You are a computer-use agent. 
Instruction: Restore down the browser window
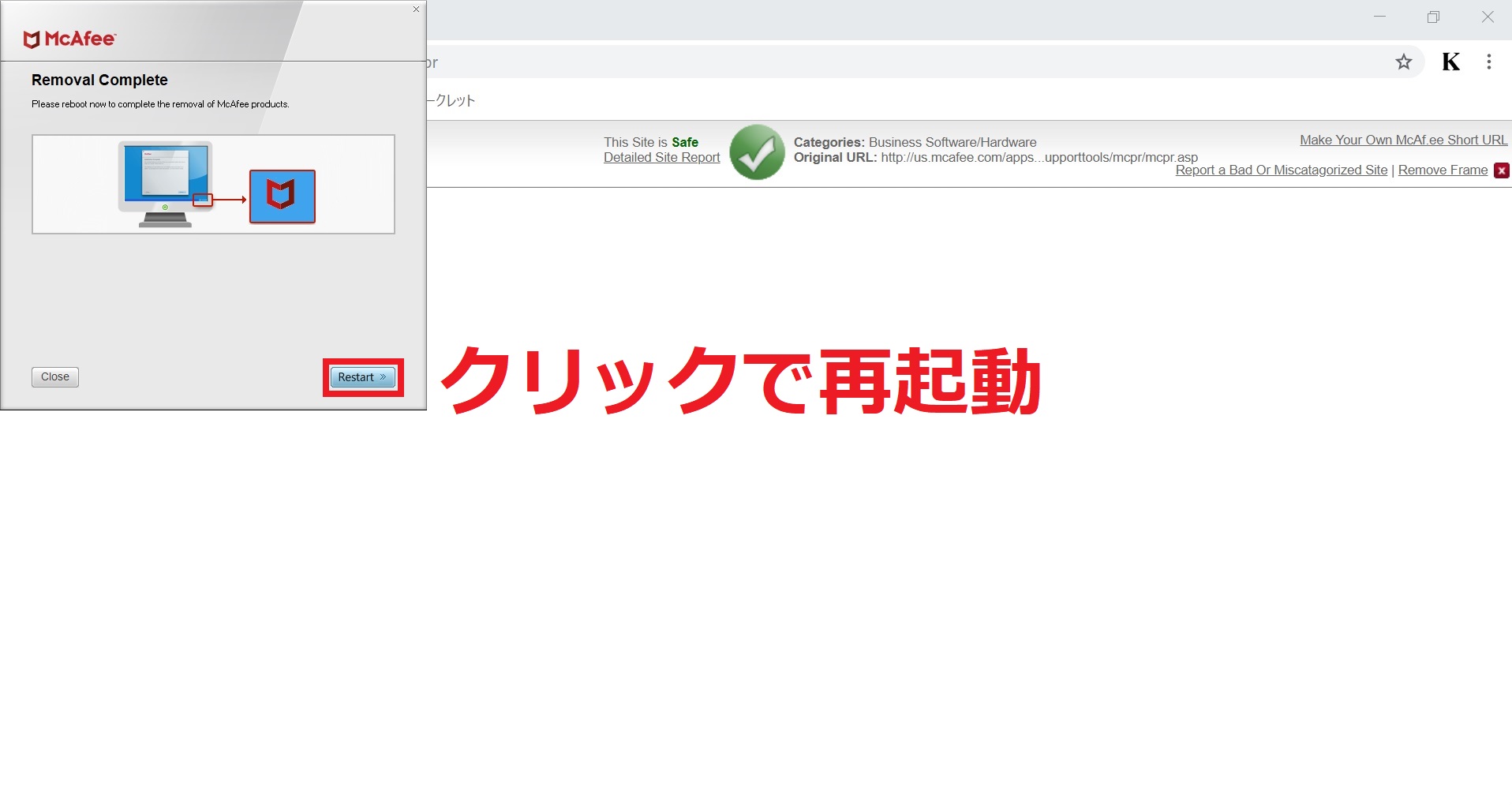(1433, 17)
